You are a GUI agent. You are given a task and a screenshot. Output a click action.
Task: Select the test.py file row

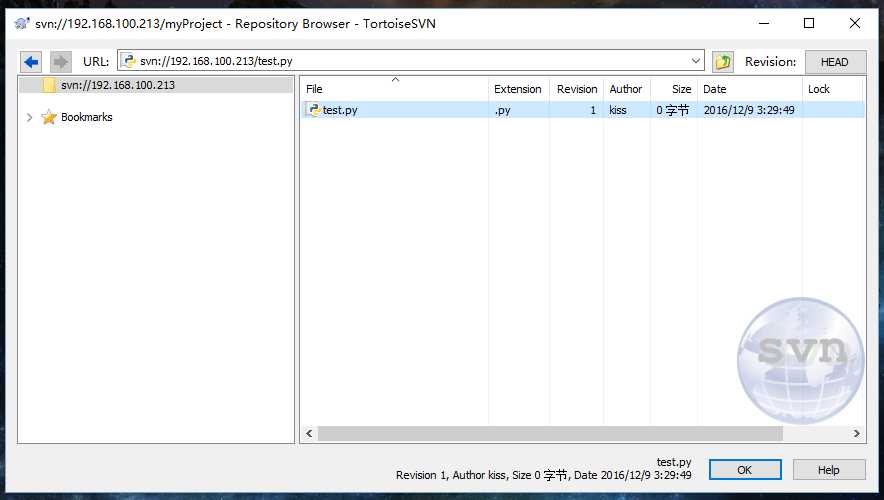(582, 110)
